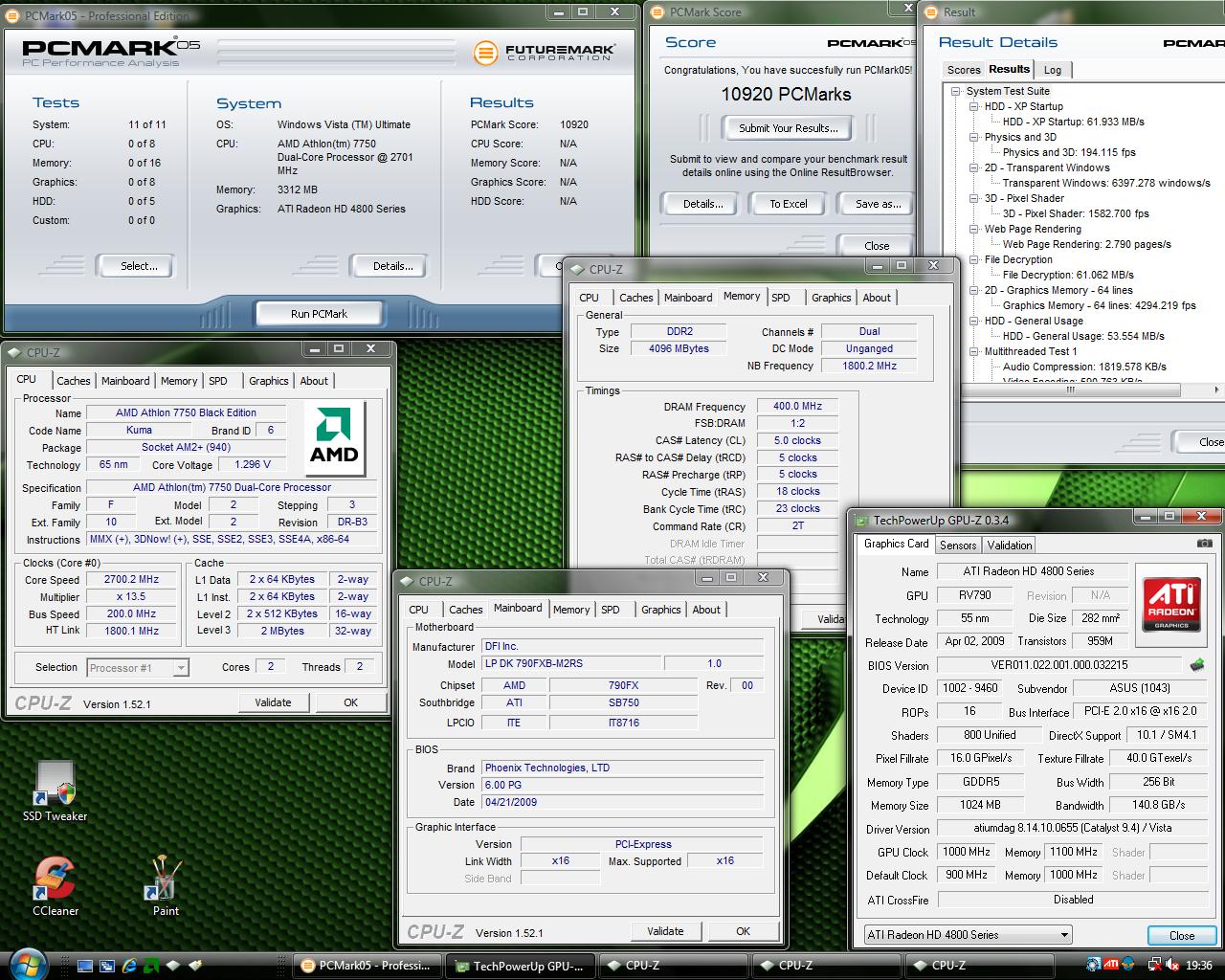Click Close button in PCMark Score window
The image size is (1225, 980).
[x=877, y=246]
